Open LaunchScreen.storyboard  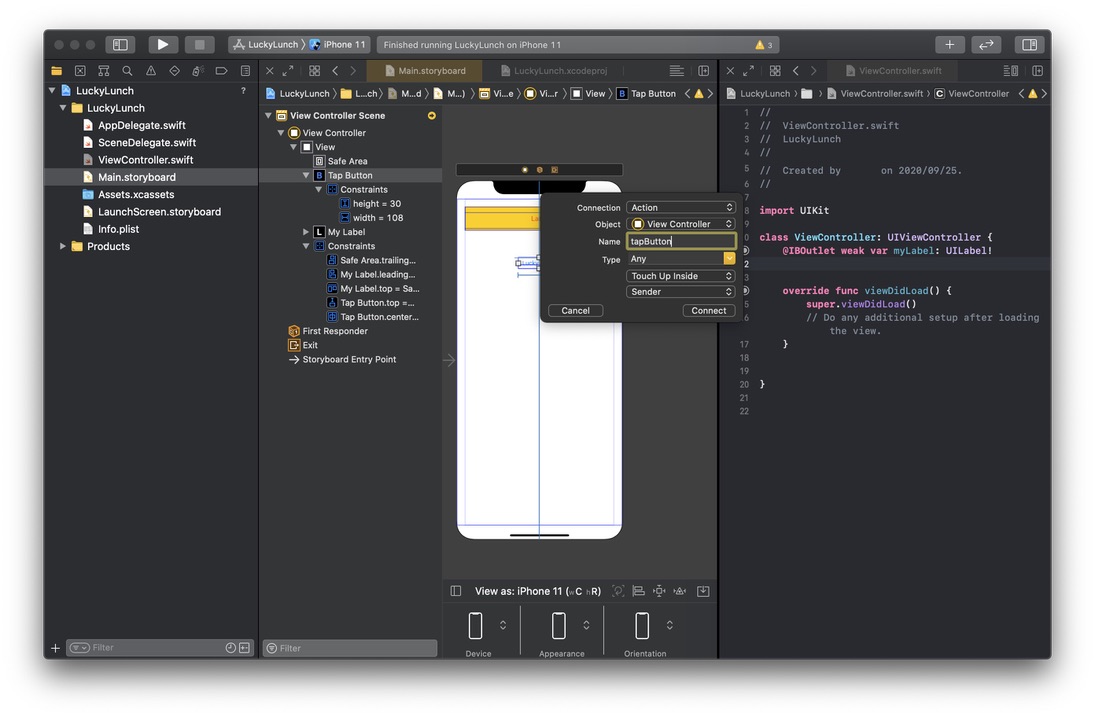click(x=159, y=212)
